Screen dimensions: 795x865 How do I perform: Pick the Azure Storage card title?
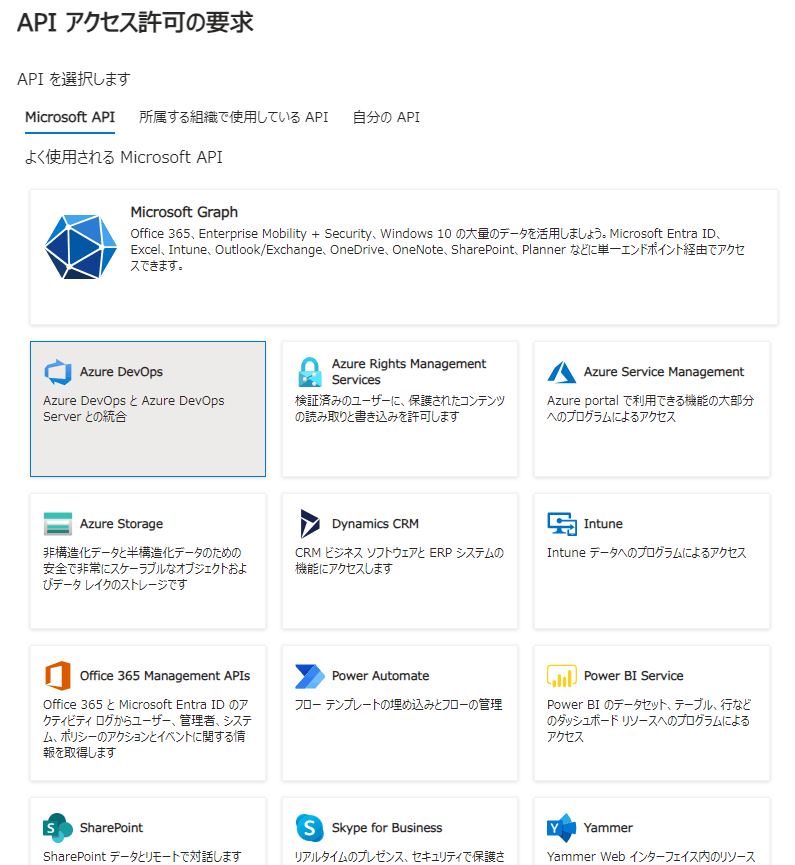(x=121, y=524)
